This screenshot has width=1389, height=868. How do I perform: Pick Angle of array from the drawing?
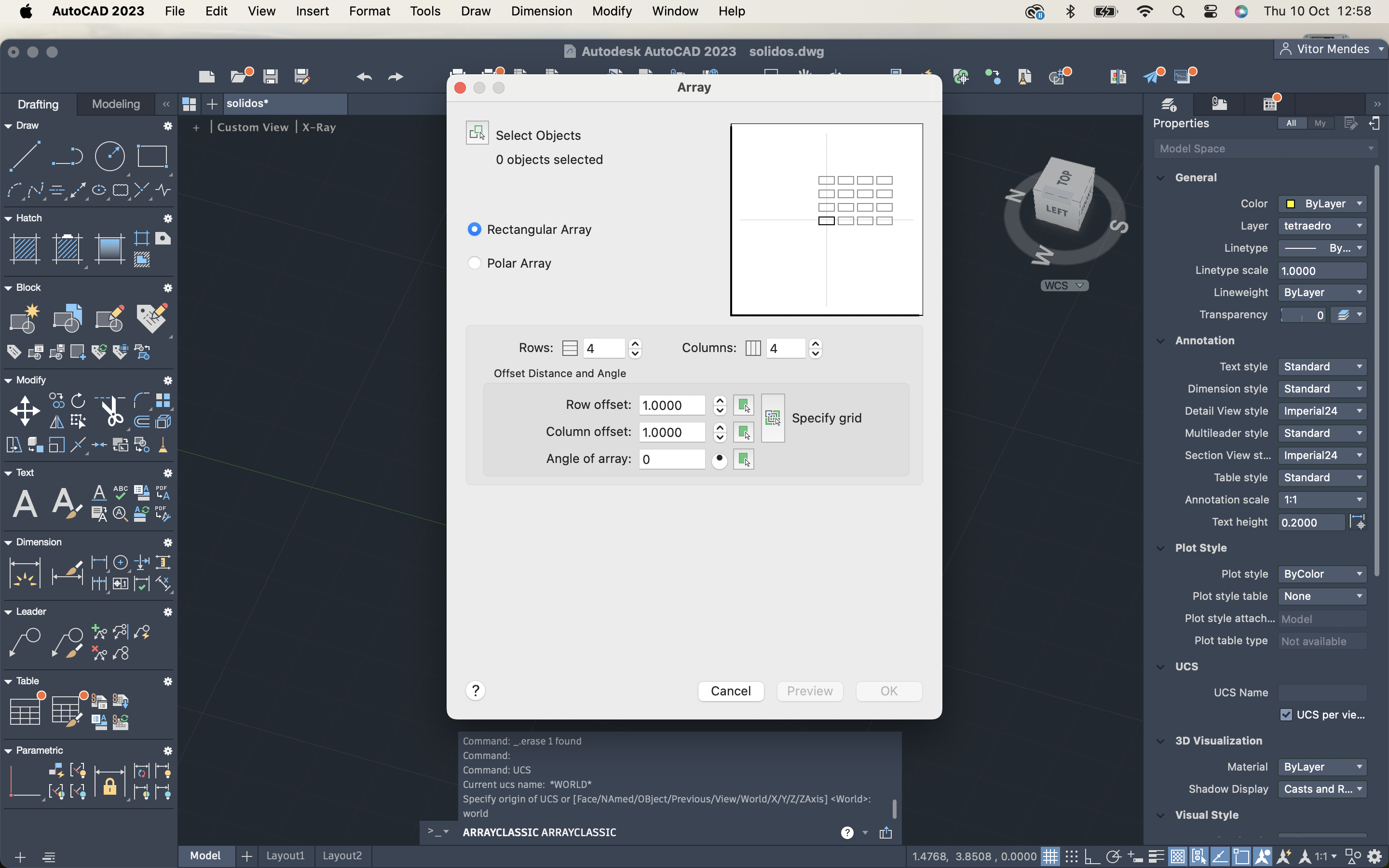[743, 459]
